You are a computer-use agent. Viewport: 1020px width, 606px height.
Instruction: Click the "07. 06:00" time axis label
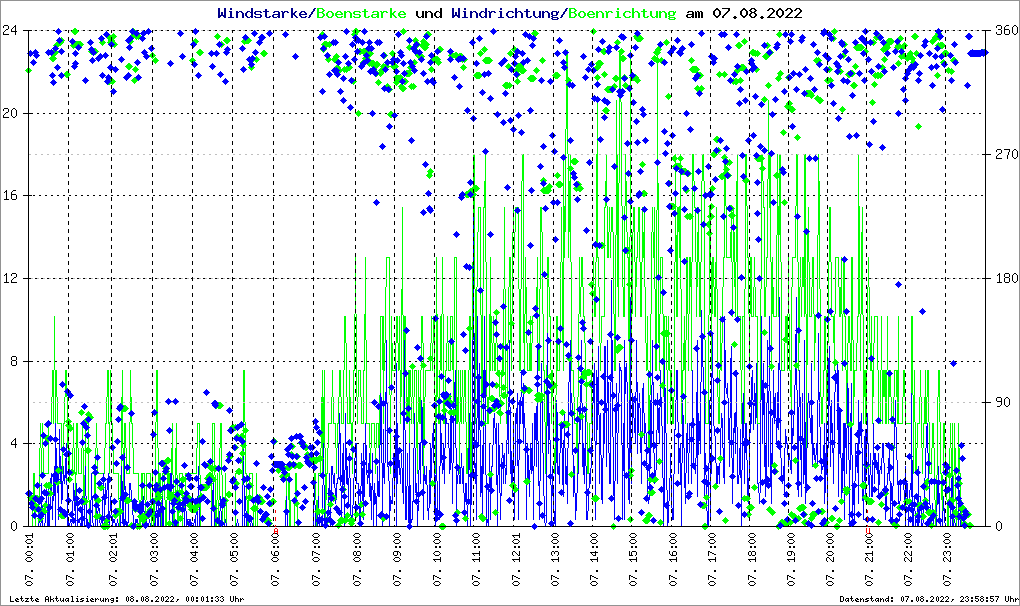coord(275,560)
